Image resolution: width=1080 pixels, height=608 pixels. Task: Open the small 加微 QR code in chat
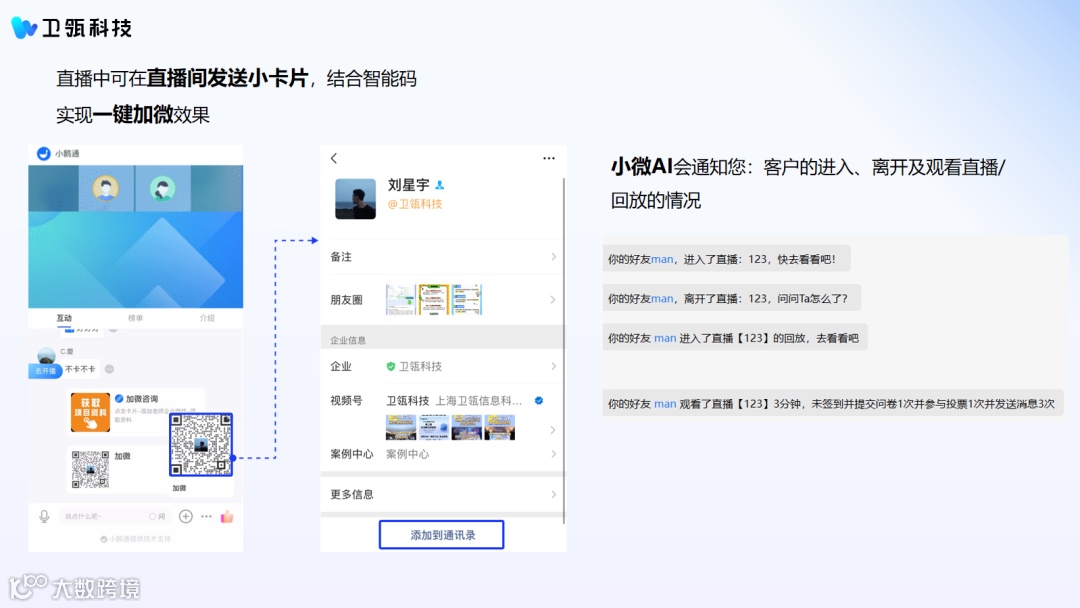pos(90,470)
